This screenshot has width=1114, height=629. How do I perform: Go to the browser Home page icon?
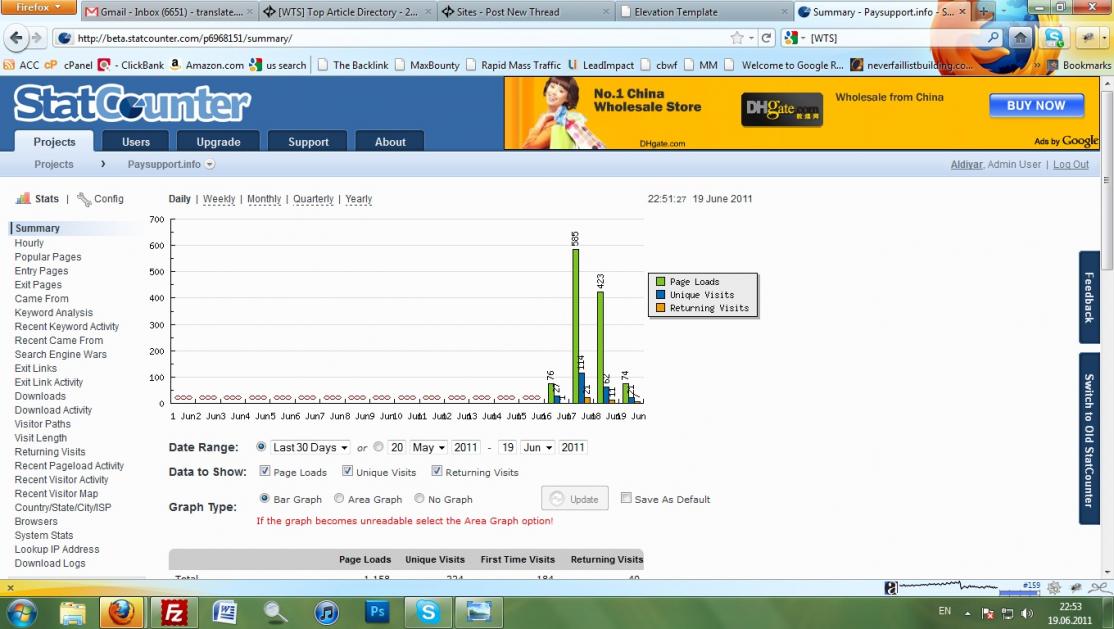click(1020, 38)
